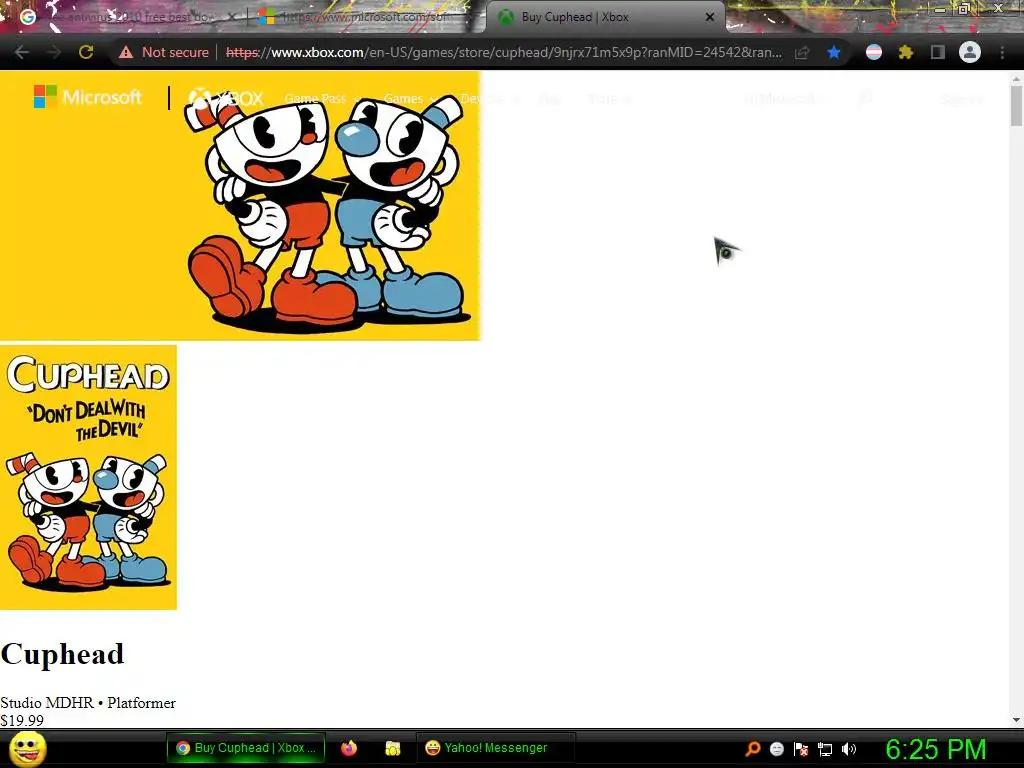This screenshot has height=768, width=1024.
Task: Reload the Xbox Cuphead page
Action: [x=86, y=52]
